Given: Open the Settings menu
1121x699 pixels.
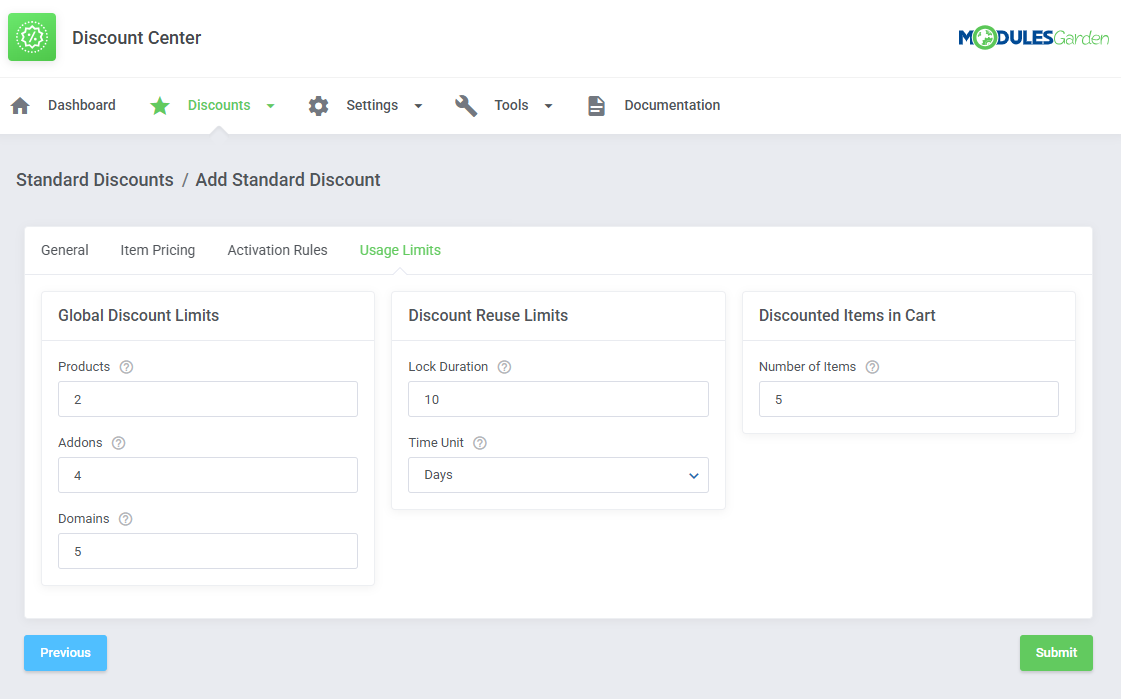Looking at the screenshot, I should pyautogui.click(x=372, y=105).
